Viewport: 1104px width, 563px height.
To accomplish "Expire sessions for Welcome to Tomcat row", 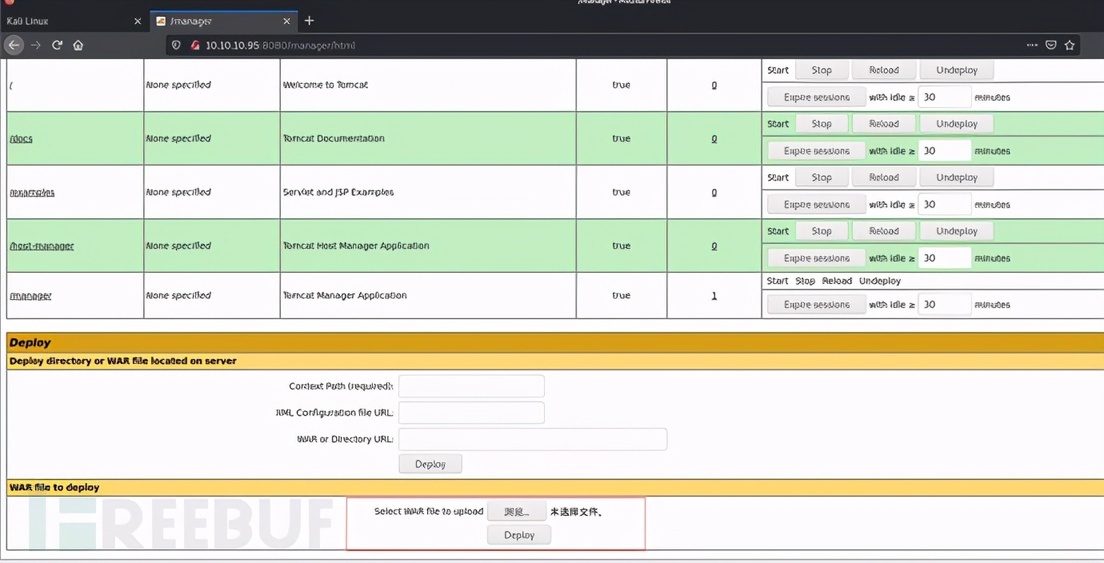I will pyautogui.click(x=816, y=97).
